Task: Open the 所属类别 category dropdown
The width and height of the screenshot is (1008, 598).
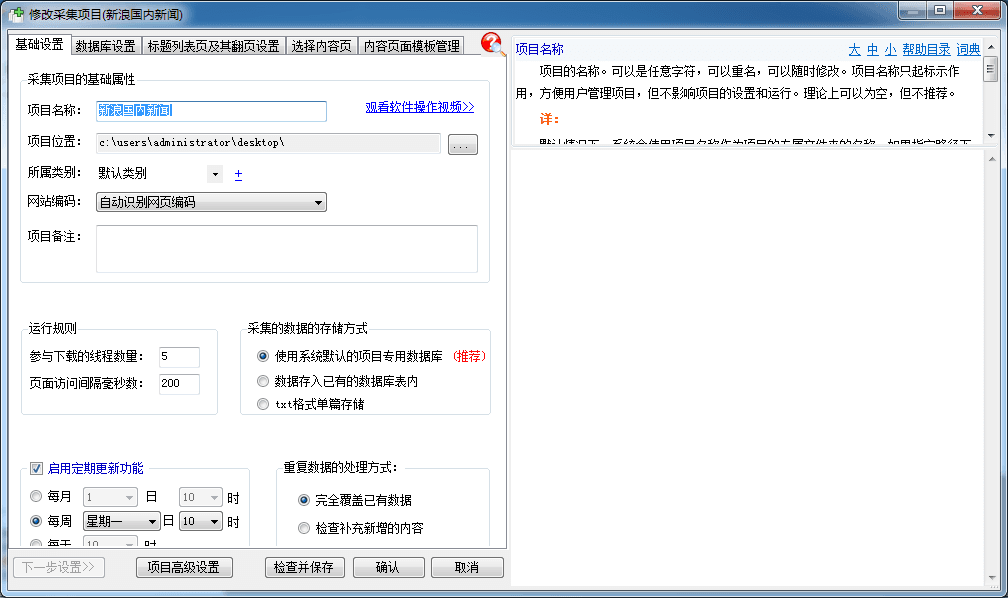Action: 215,174
